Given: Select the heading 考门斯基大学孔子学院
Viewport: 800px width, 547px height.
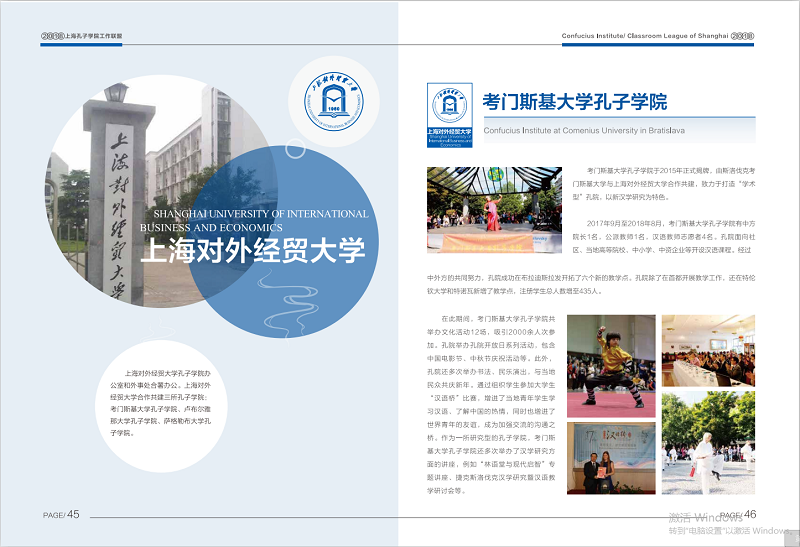Looking at the screenshot, I should (575, 102).
